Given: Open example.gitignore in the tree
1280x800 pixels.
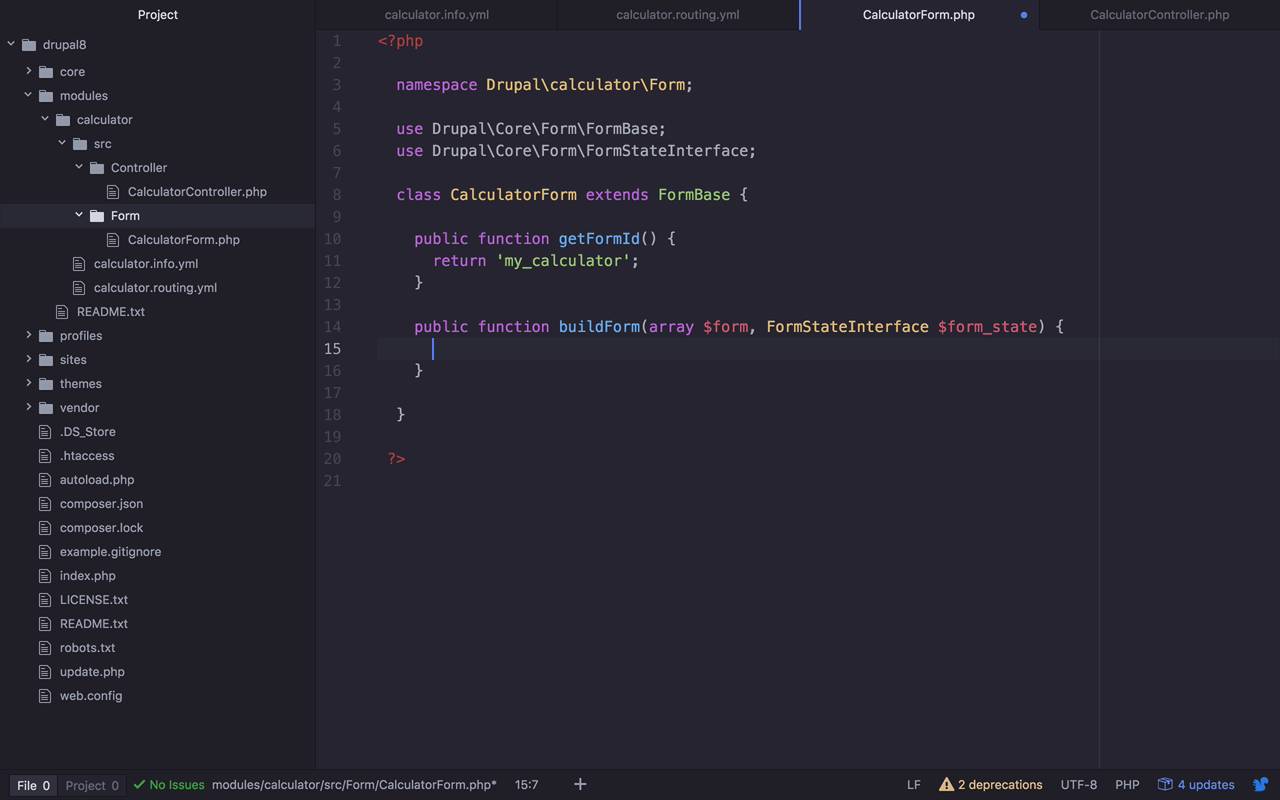Looking at the screenshot, I should [110, 551].
